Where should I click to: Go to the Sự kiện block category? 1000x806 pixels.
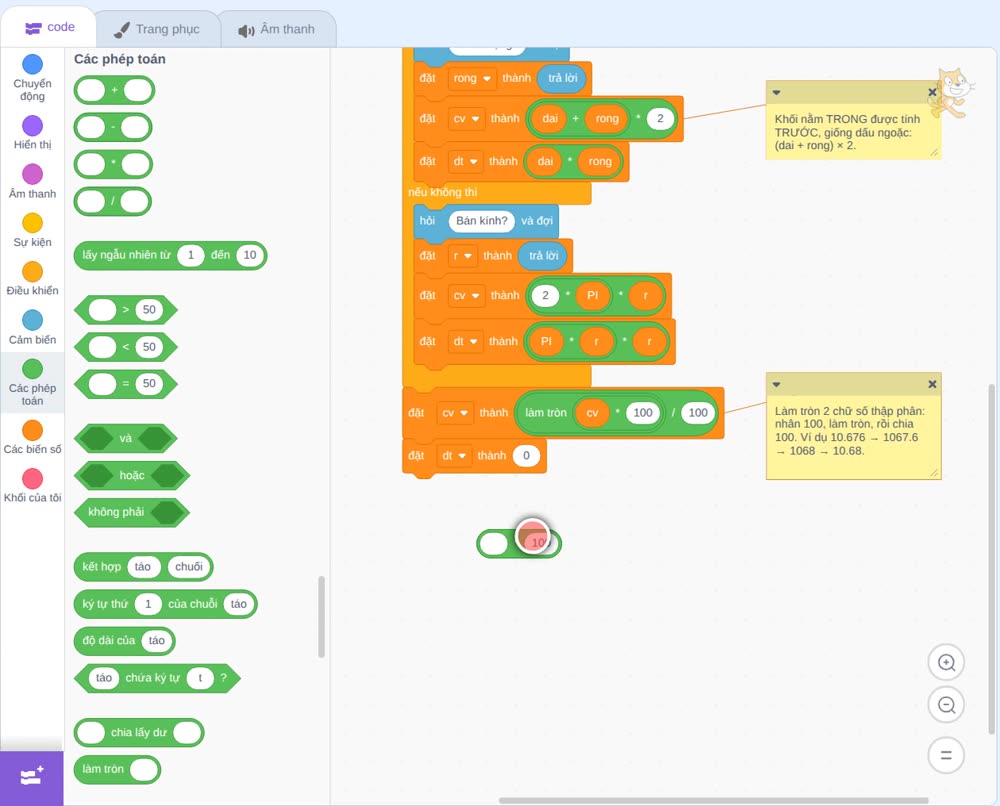tap(33, 230)
